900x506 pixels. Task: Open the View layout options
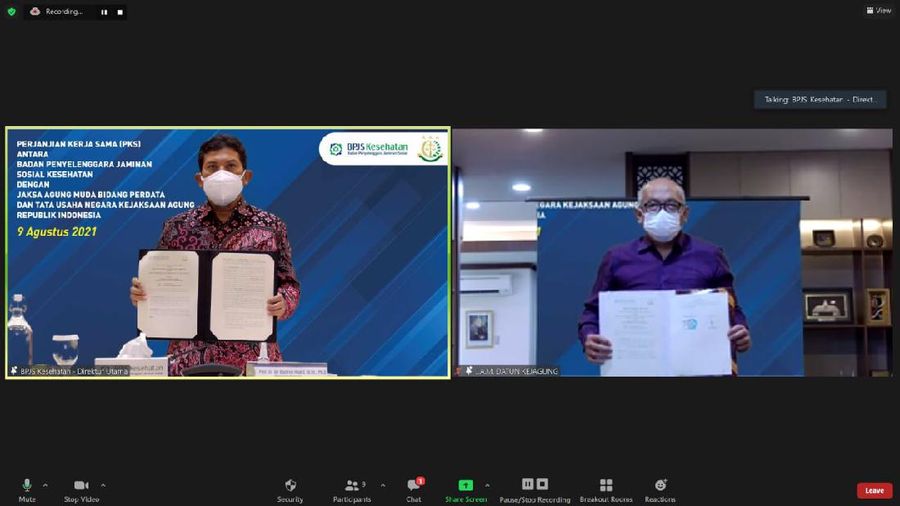pyautogui.click(x=879, y=10)
